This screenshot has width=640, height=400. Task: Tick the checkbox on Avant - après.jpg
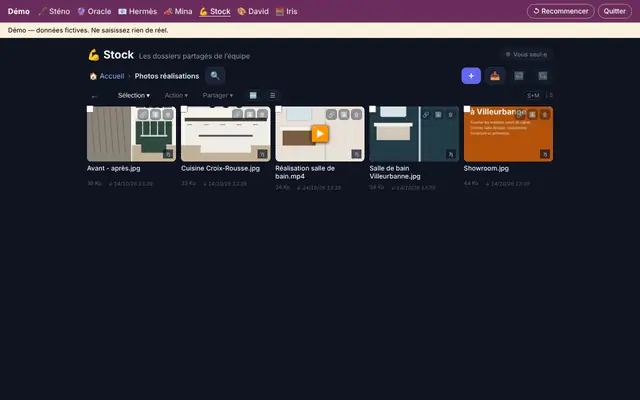pyautogui.click(x=90, y=109)
